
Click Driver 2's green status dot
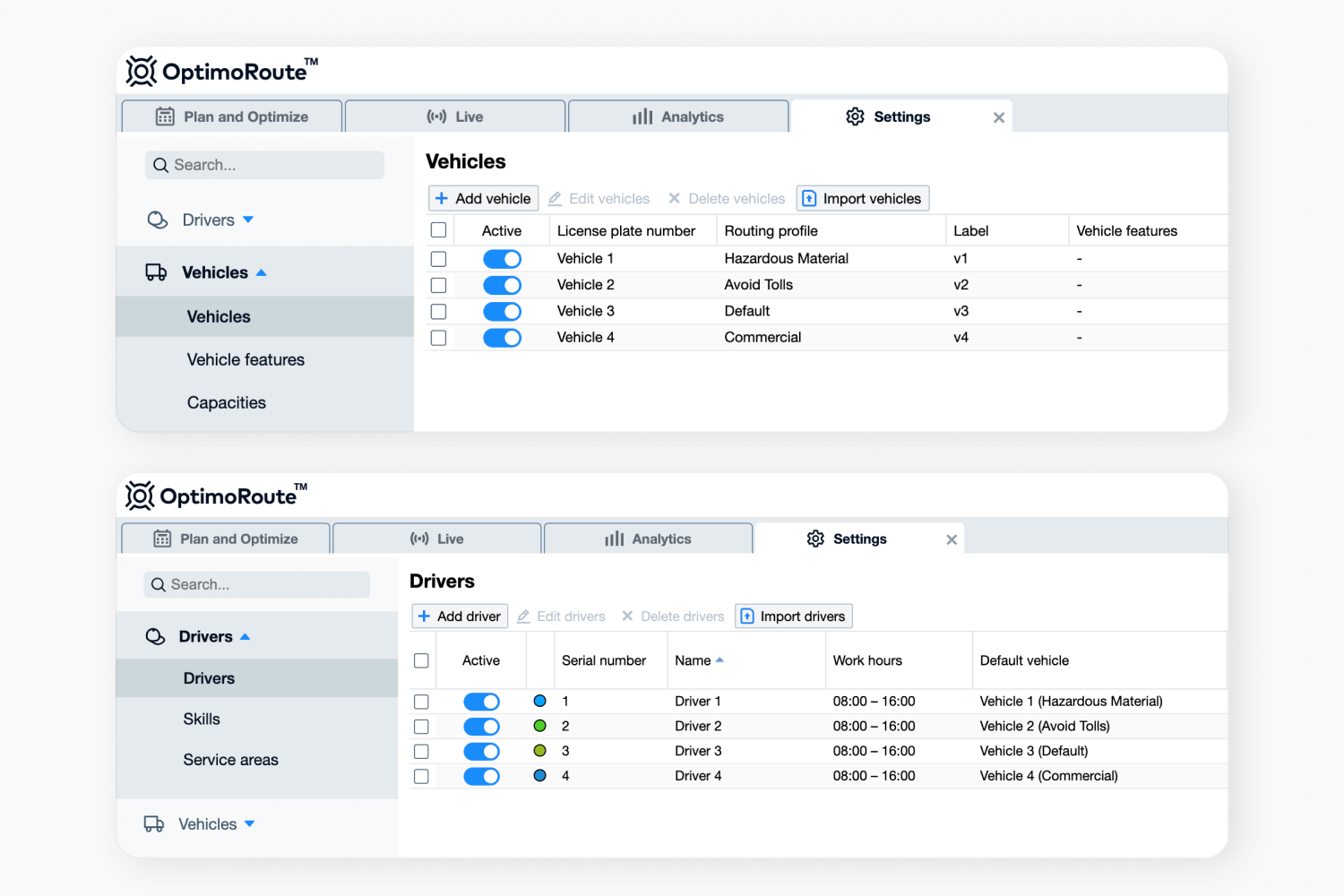[x=540, y=726]
